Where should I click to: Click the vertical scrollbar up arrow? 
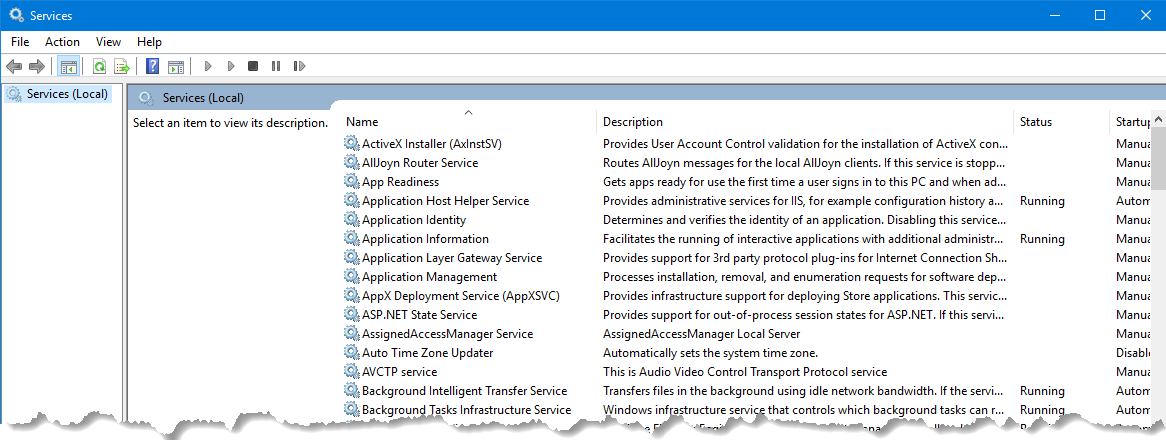(x=1159, y=120)
